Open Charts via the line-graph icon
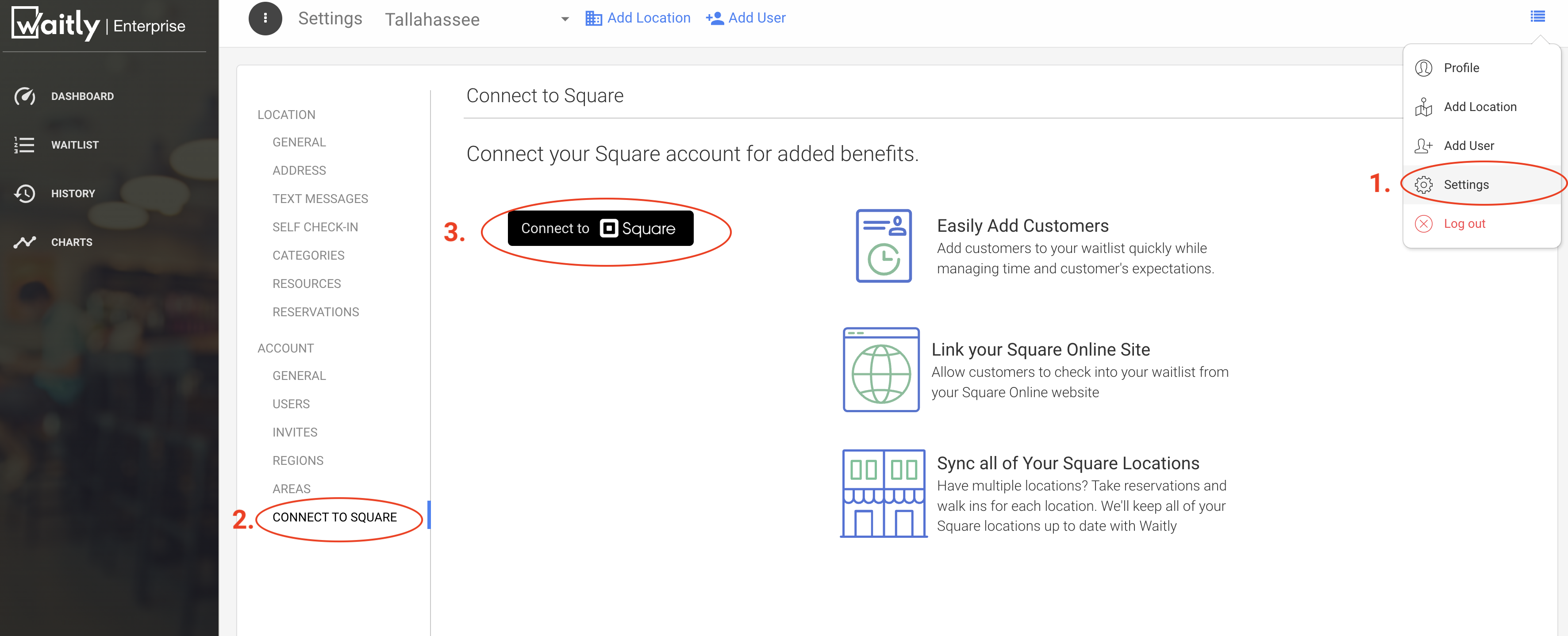 [25, 242]
